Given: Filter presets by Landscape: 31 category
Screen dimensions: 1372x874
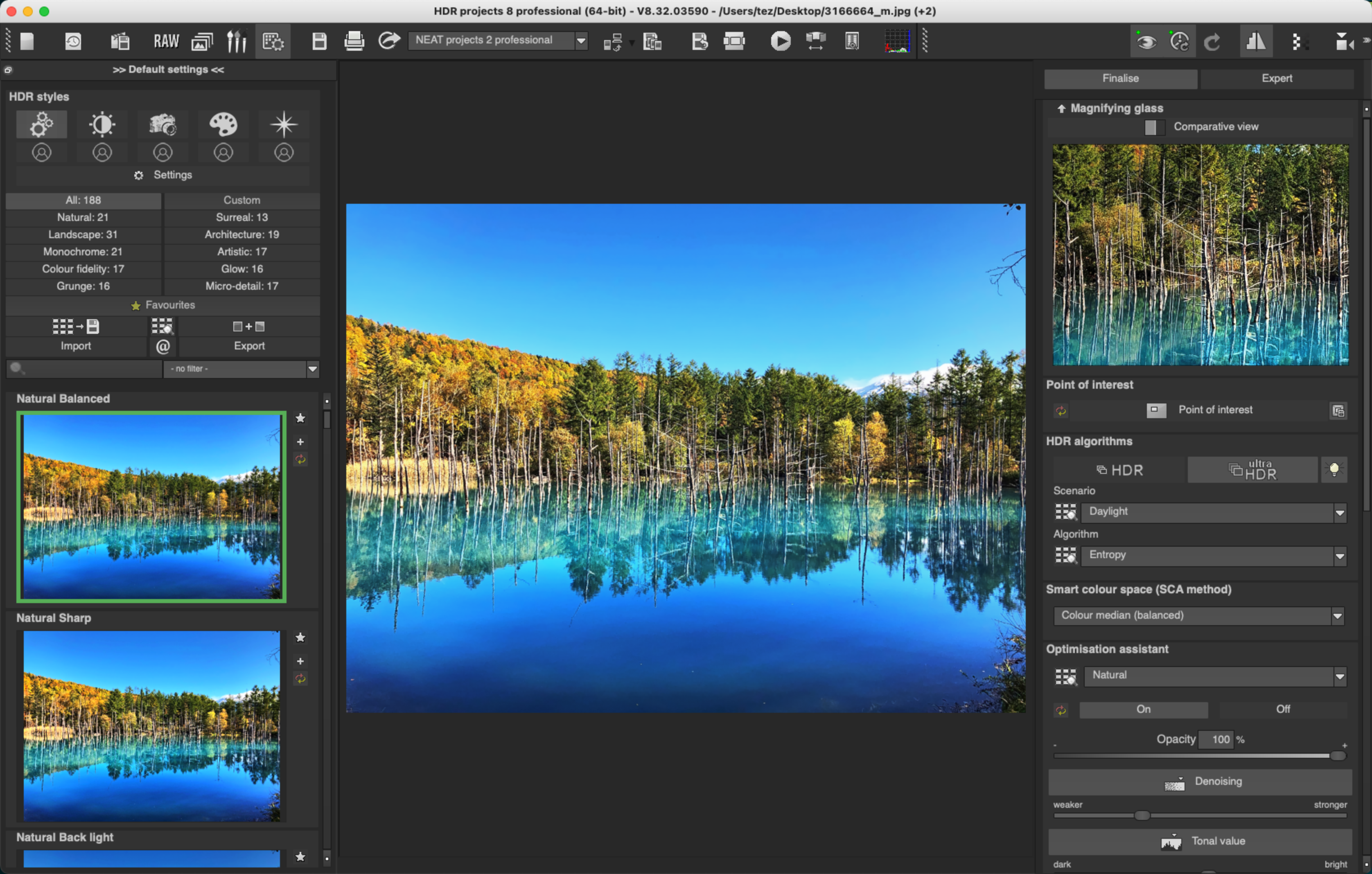Looking at the screenshot, I should point(82,234).
